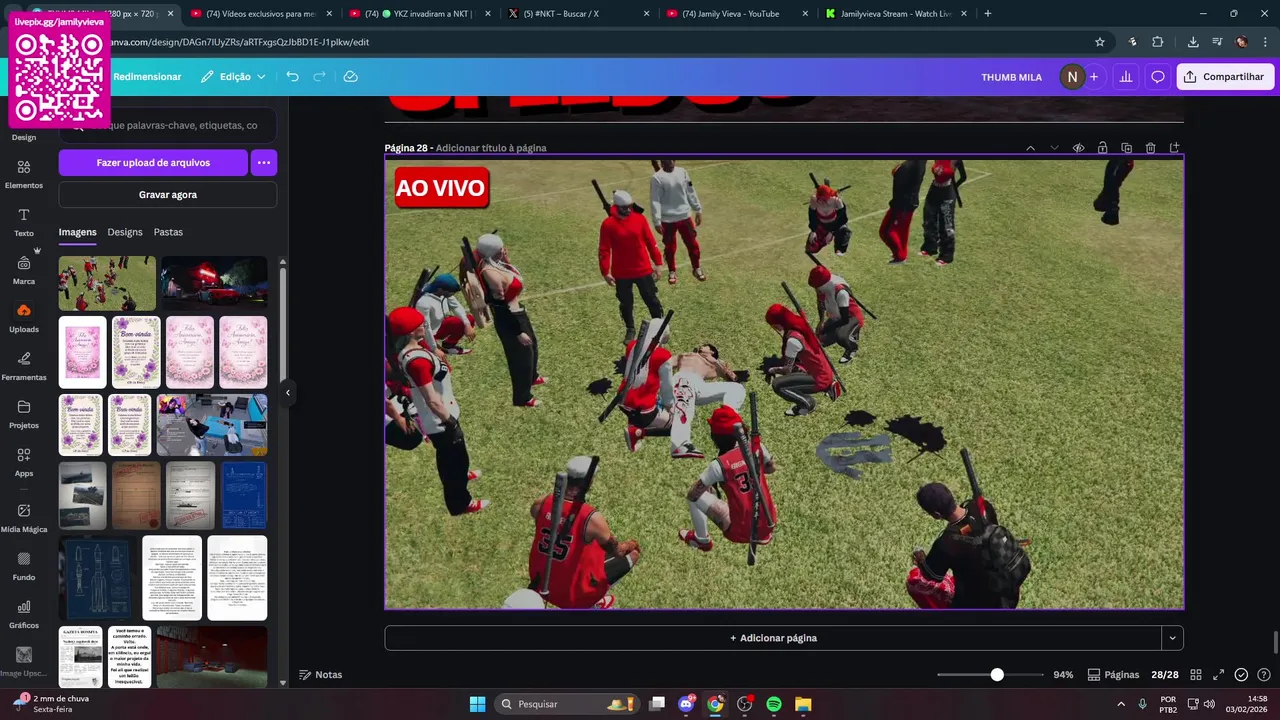Image resolution: width=1280 pixels, height=720 pixels.
Task: Click the Compartilhar button
Action: [x=1225, y=77]
